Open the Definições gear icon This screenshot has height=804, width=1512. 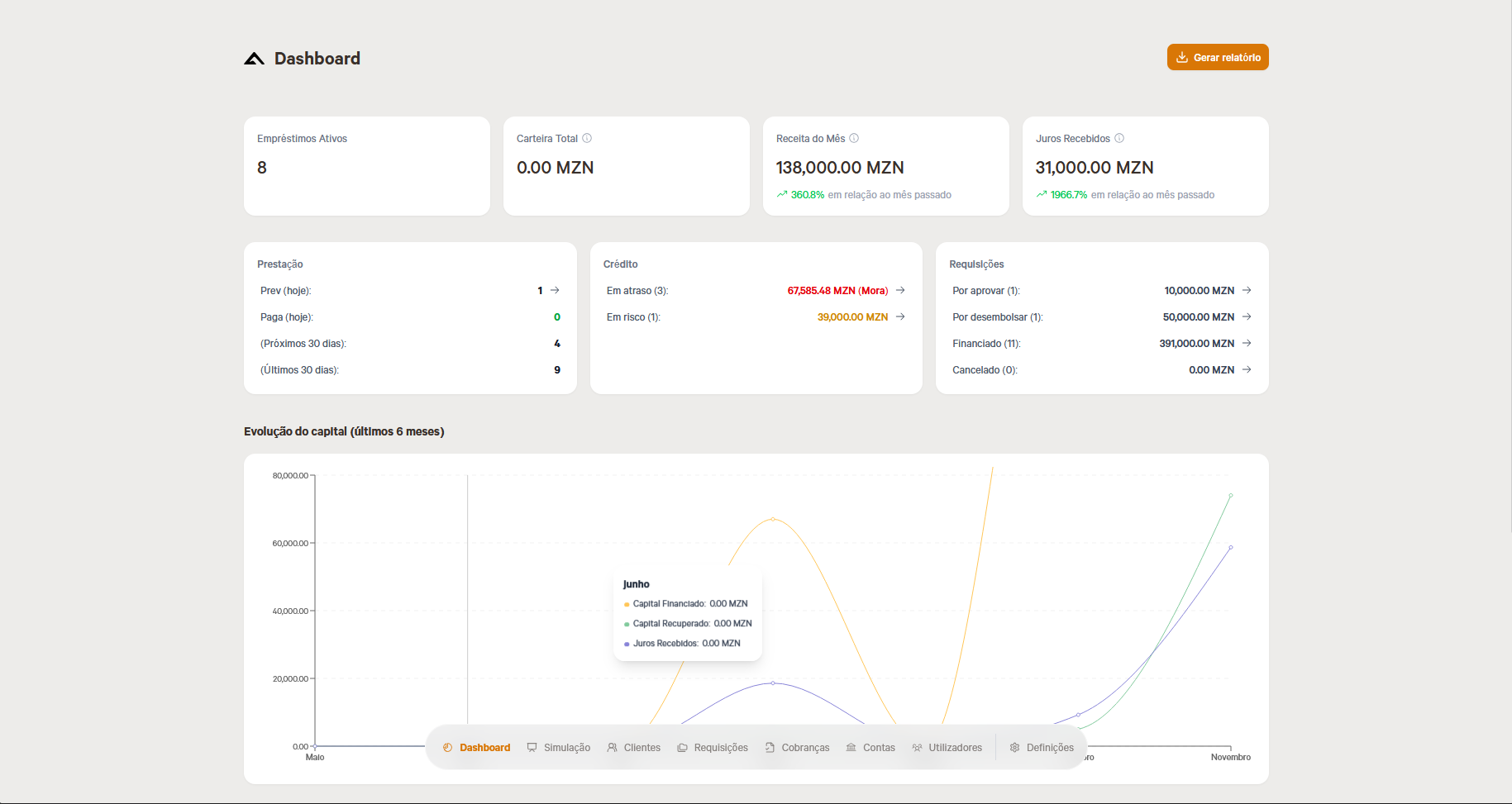(x=1014, y=747)
